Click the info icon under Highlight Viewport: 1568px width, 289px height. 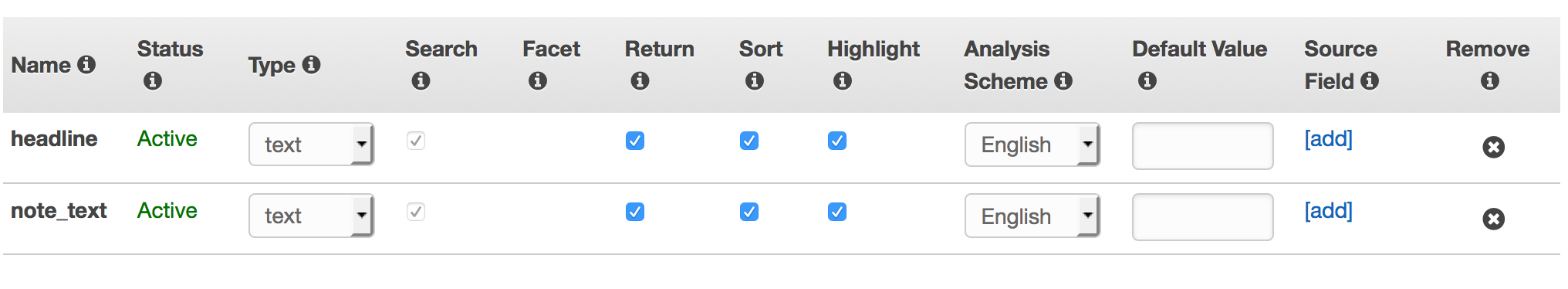point(843,80)
